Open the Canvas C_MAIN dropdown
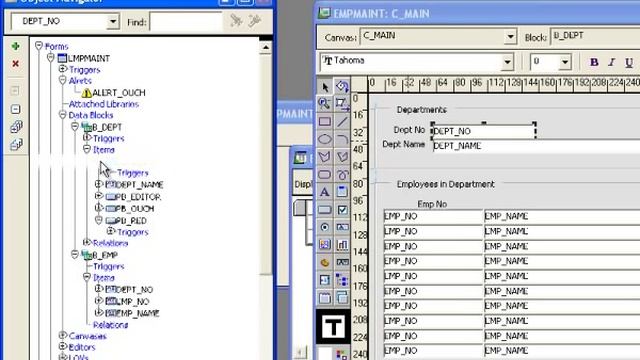Image resolution: width=640 pixels, height=360 pixels. pos(510,37)
